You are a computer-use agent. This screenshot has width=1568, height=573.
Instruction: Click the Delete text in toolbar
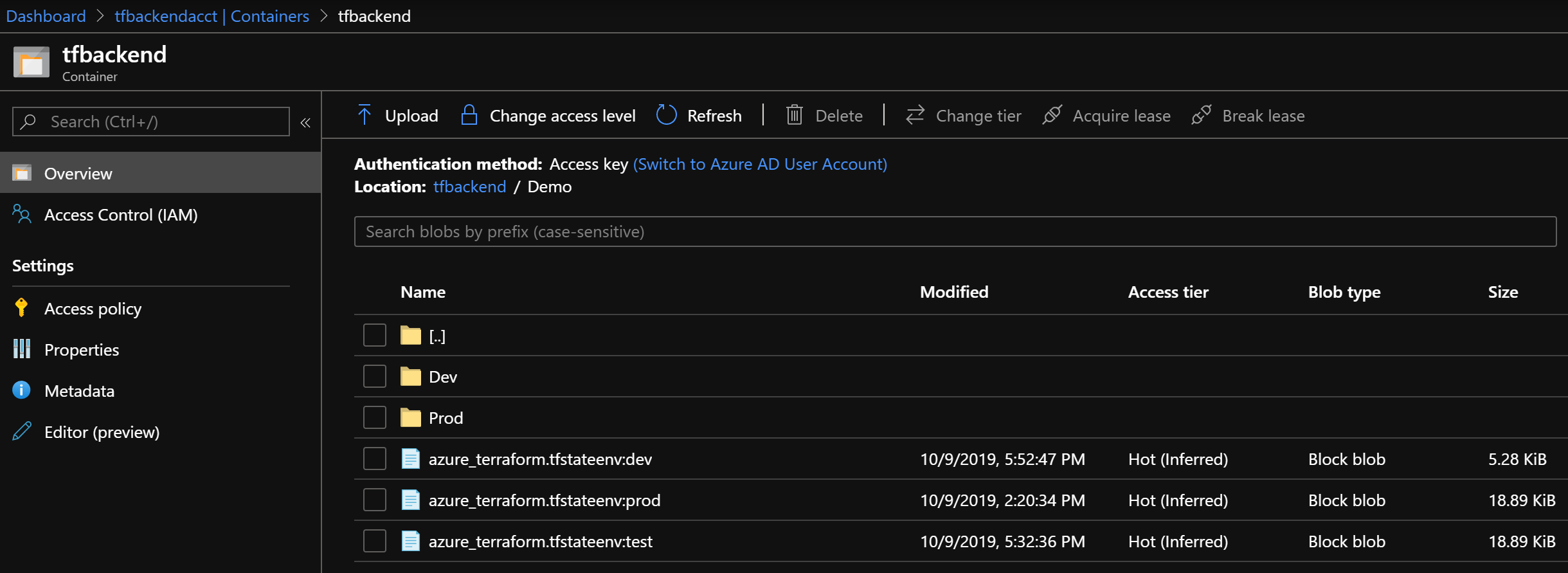point(839,116)
